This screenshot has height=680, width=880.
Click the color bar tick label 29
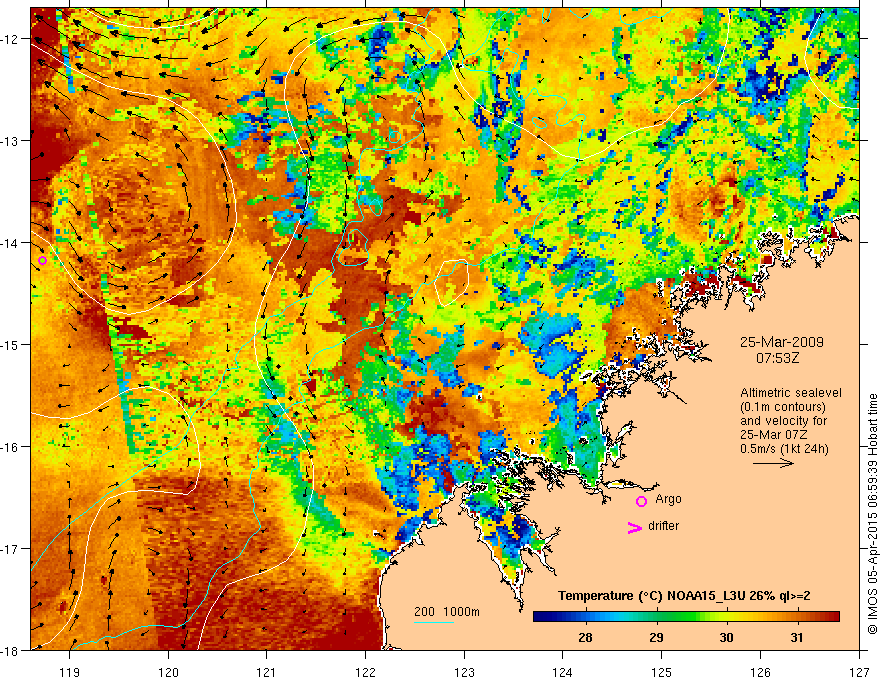coord(656,637)
